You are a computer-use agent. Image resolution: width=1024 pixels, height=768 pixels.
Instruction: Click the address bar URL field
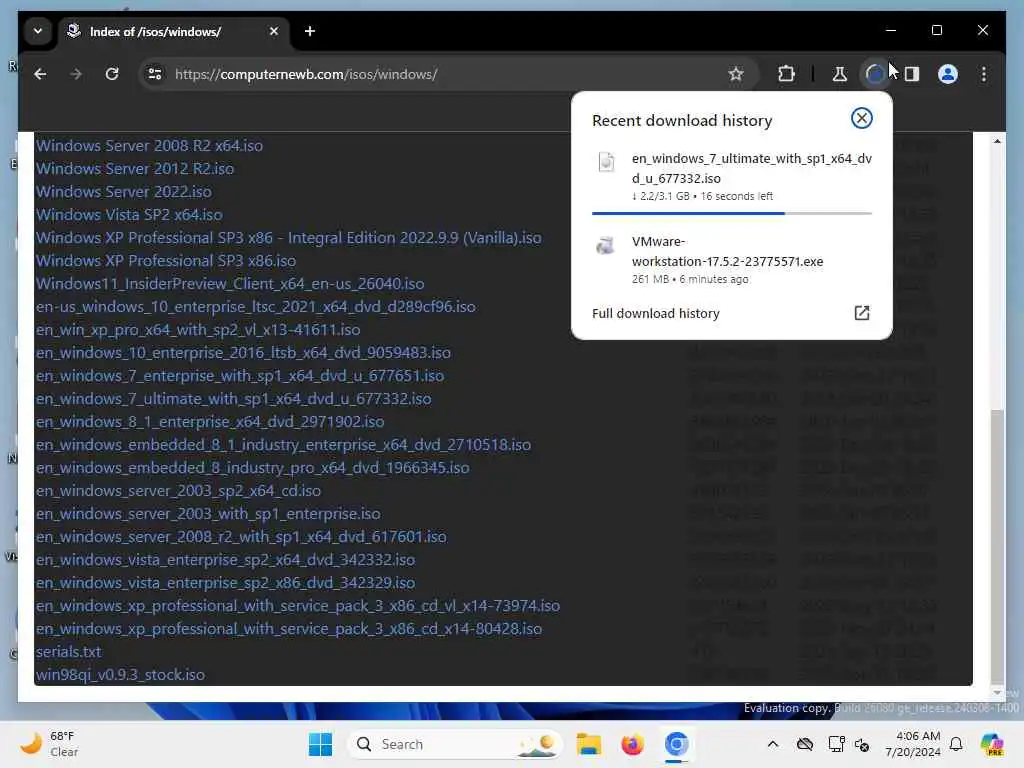click(x=449, y=74)
